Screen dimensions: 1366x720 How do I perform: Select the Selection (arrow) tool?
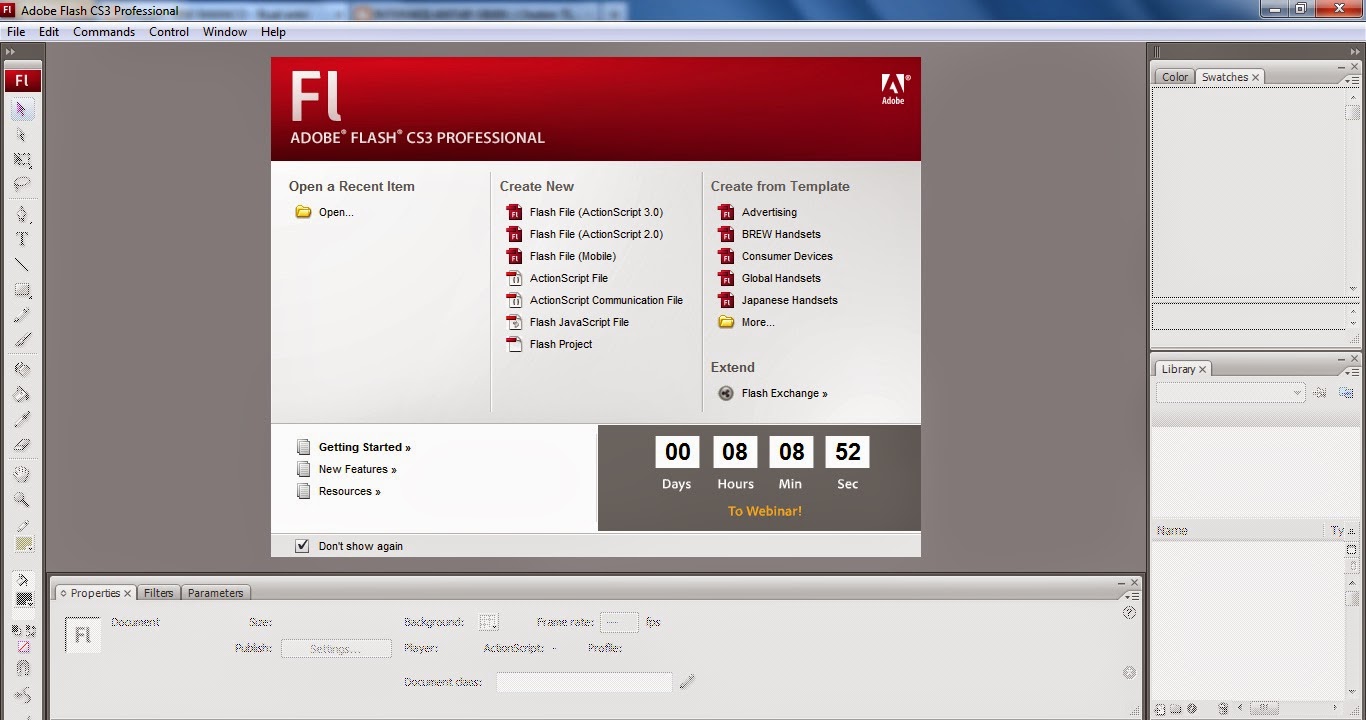[22, 109]
